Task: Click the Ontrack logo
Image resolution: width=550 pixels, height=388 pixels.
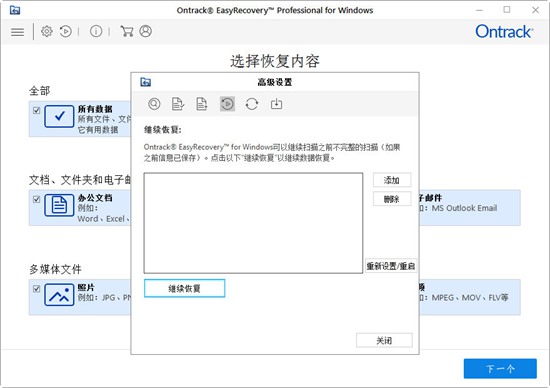Action: (504, 32)
